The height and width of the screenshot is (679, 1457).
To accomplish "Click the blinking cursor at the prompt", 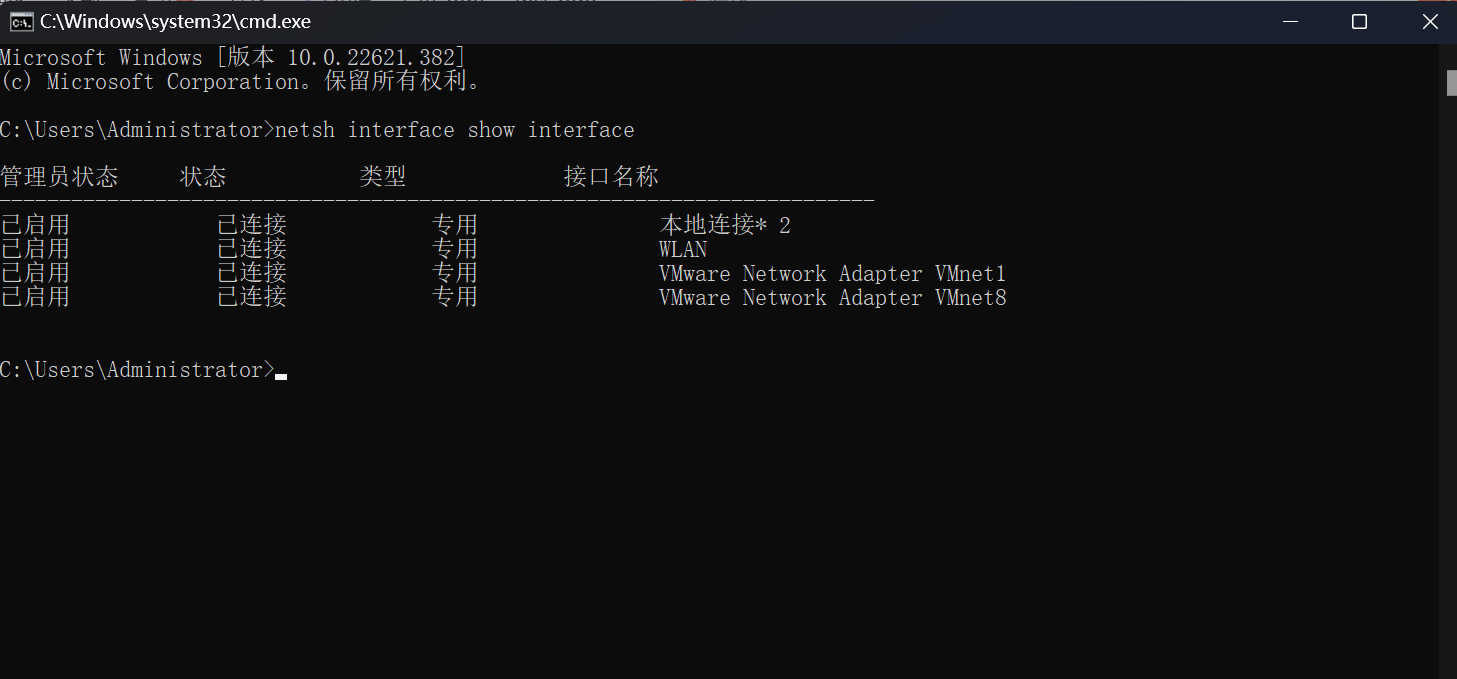I will pyautogui.click(x=281, y=377).
